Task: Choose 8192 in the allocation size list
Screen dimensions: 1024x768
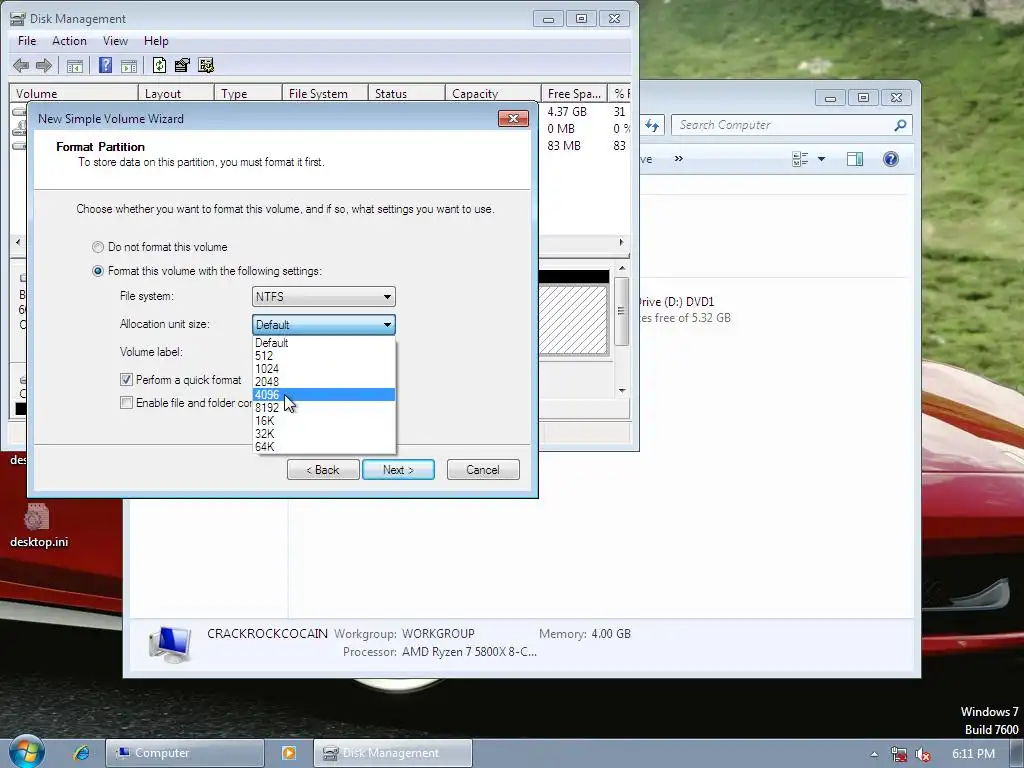Action: pyautogui.click(x=324, y=408)
